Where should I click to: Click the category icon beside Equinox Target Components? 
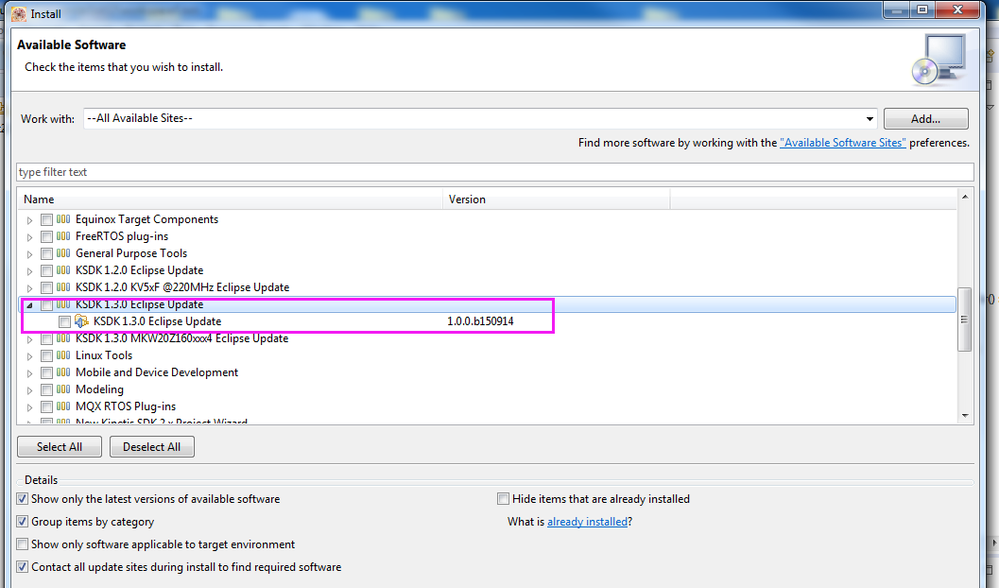pos(63,219)
